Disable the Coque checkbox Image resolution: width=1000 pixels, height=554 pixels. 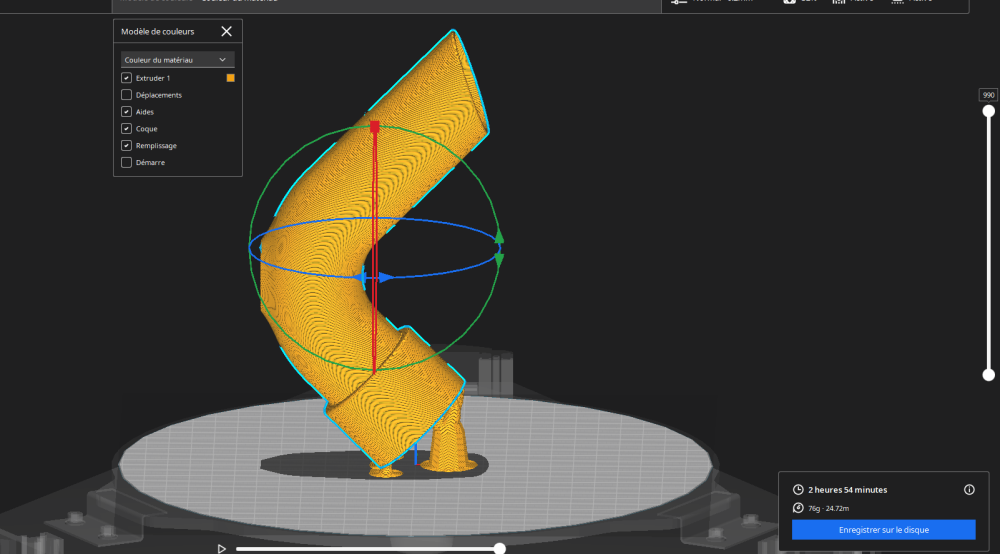coord(126,129)
